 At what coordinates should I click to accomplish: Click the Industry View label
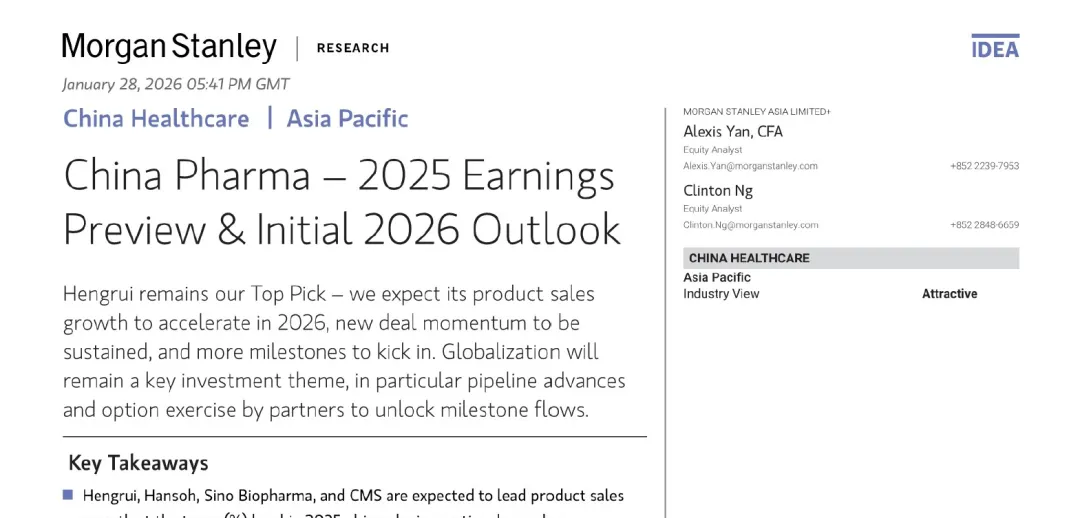click(x=721, y=293)
